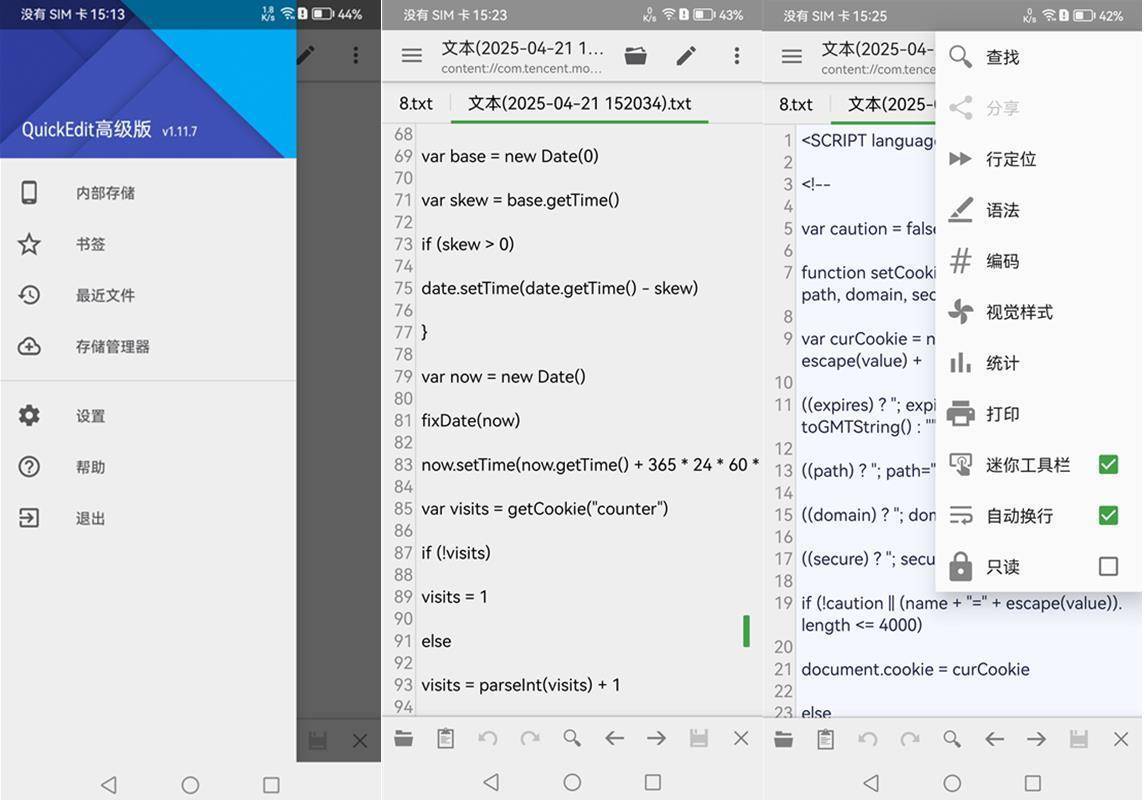Open 存储管理器 cloud entry

pyautogui.click(x=112, y=347)
